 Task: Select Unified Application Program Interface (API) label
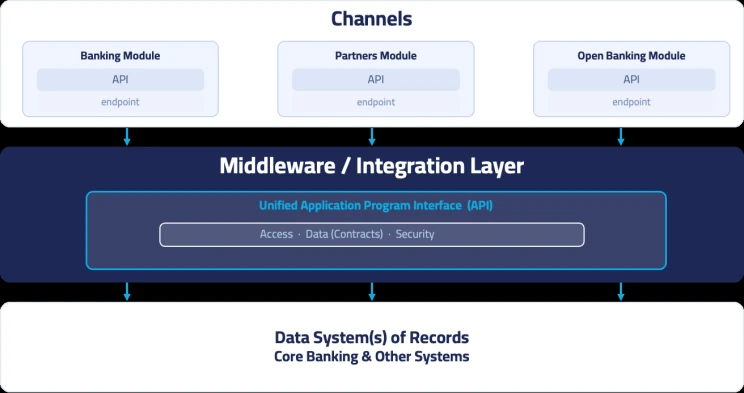(x=376, y=206)
